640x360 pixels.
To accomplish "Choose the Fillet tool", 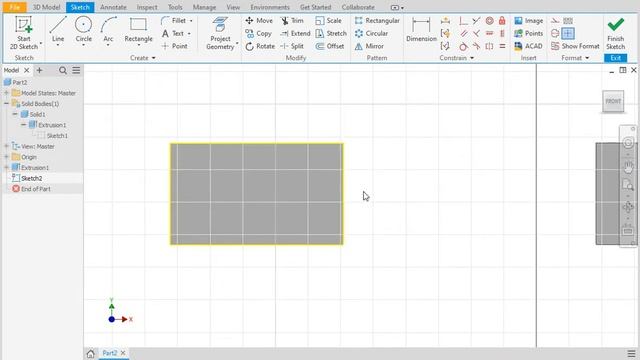I will coord(174,20).
